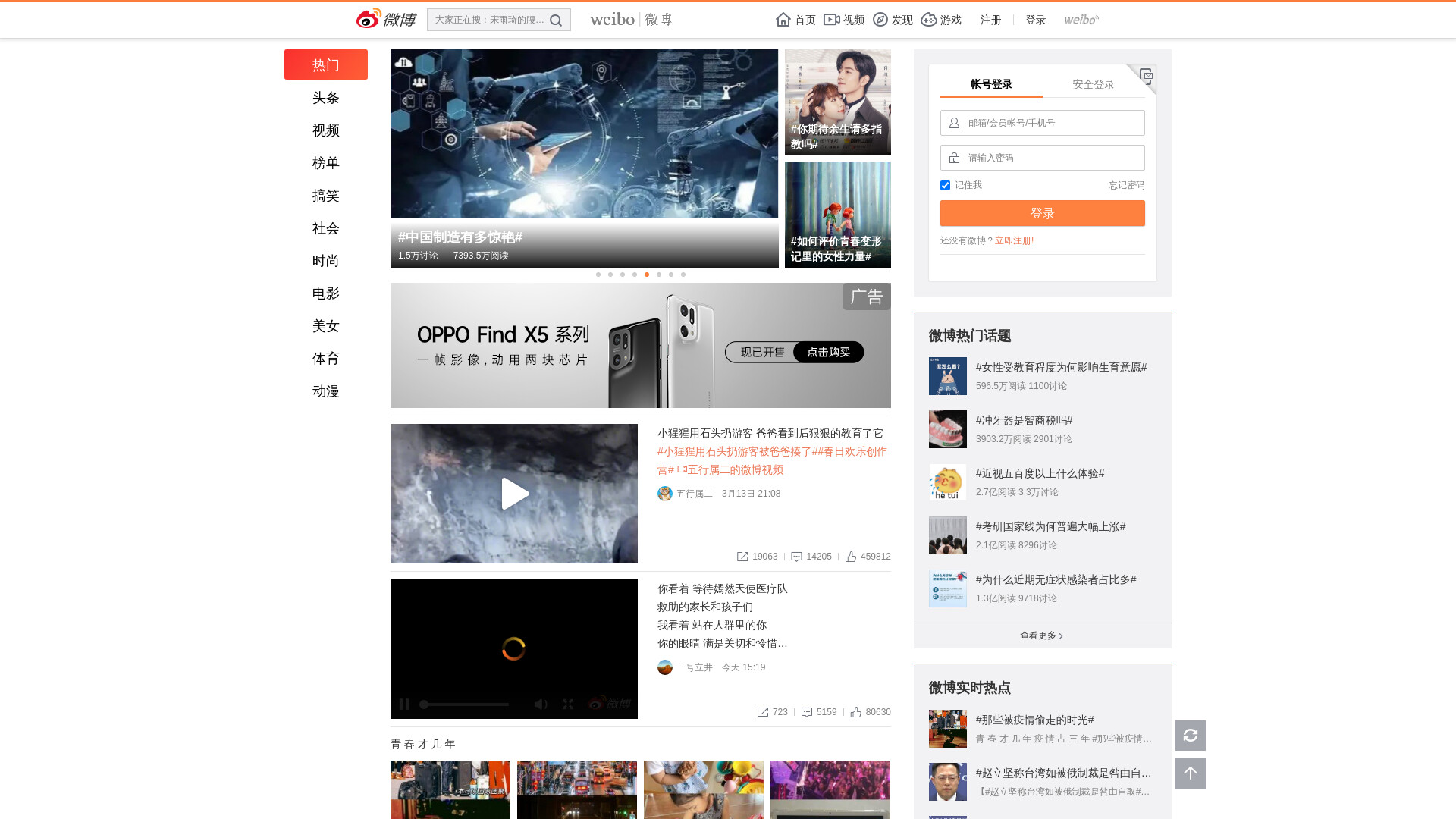Viewport: 1456px width, 819px height.
Task: Switch to 帐号登录 tab
Action: 991,84
